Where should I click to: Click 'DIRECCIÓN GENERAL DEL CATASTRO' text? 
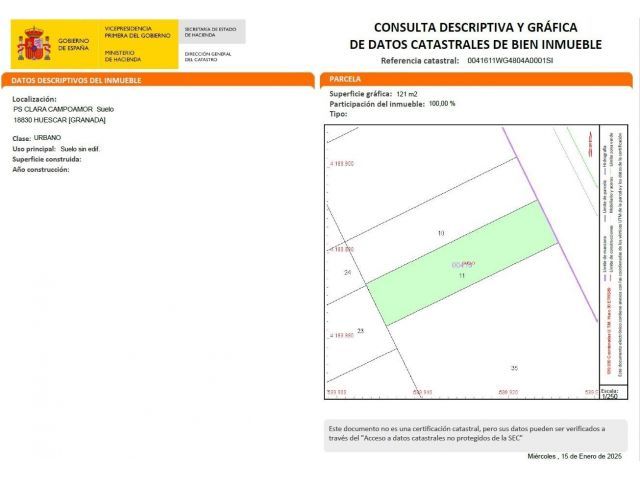pos(208,56)
